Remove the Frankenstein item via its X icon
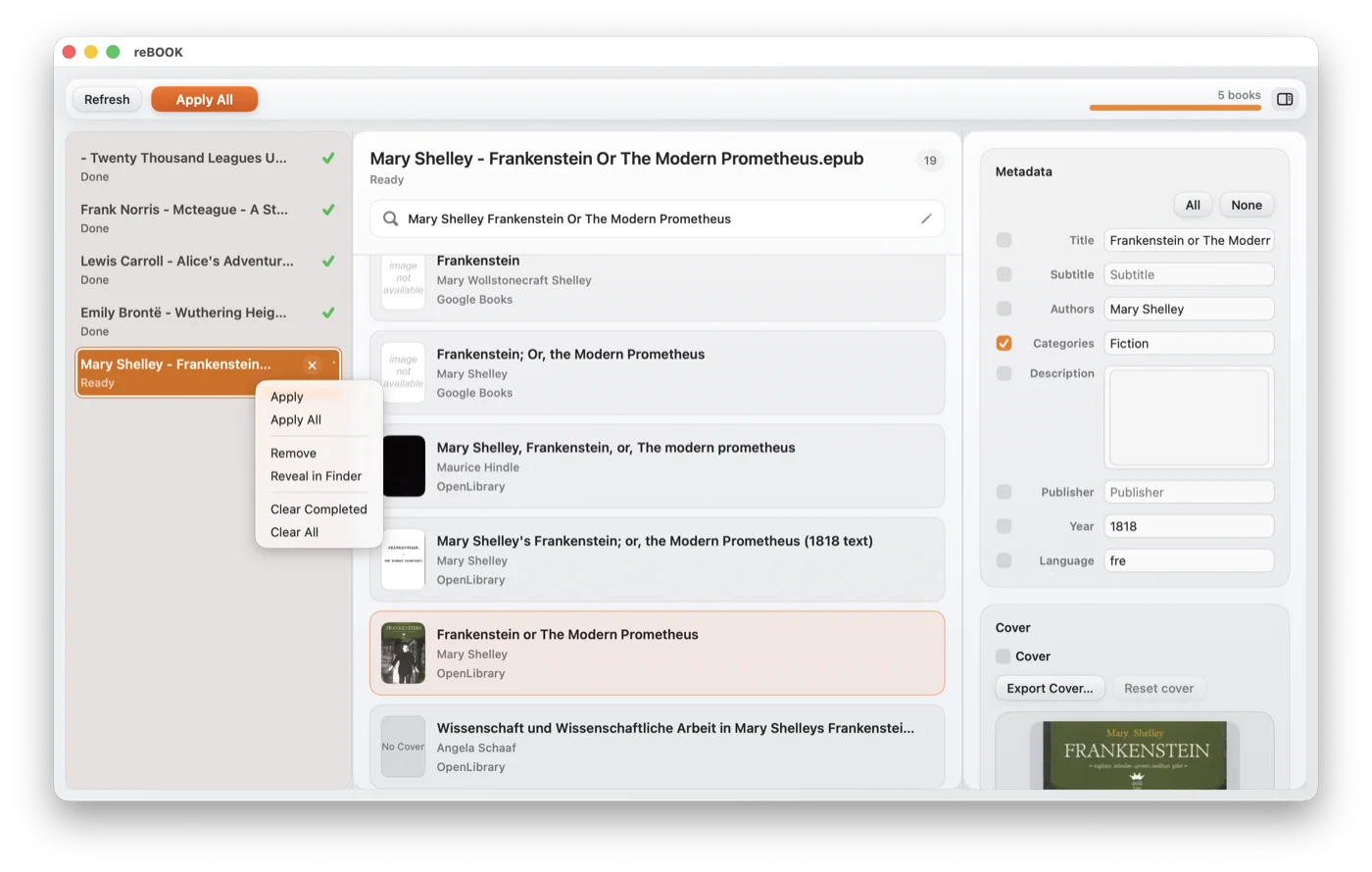The image size is (1372, 872). [312, 364]
